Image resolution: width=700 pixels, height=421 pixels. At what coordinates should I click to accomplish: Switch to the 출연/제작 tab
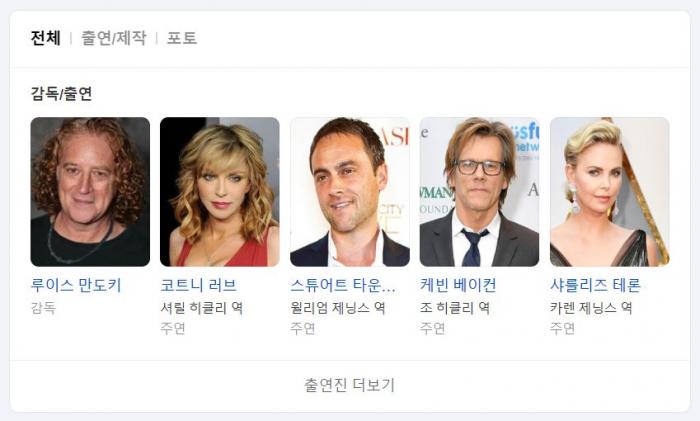coord(113,38)
